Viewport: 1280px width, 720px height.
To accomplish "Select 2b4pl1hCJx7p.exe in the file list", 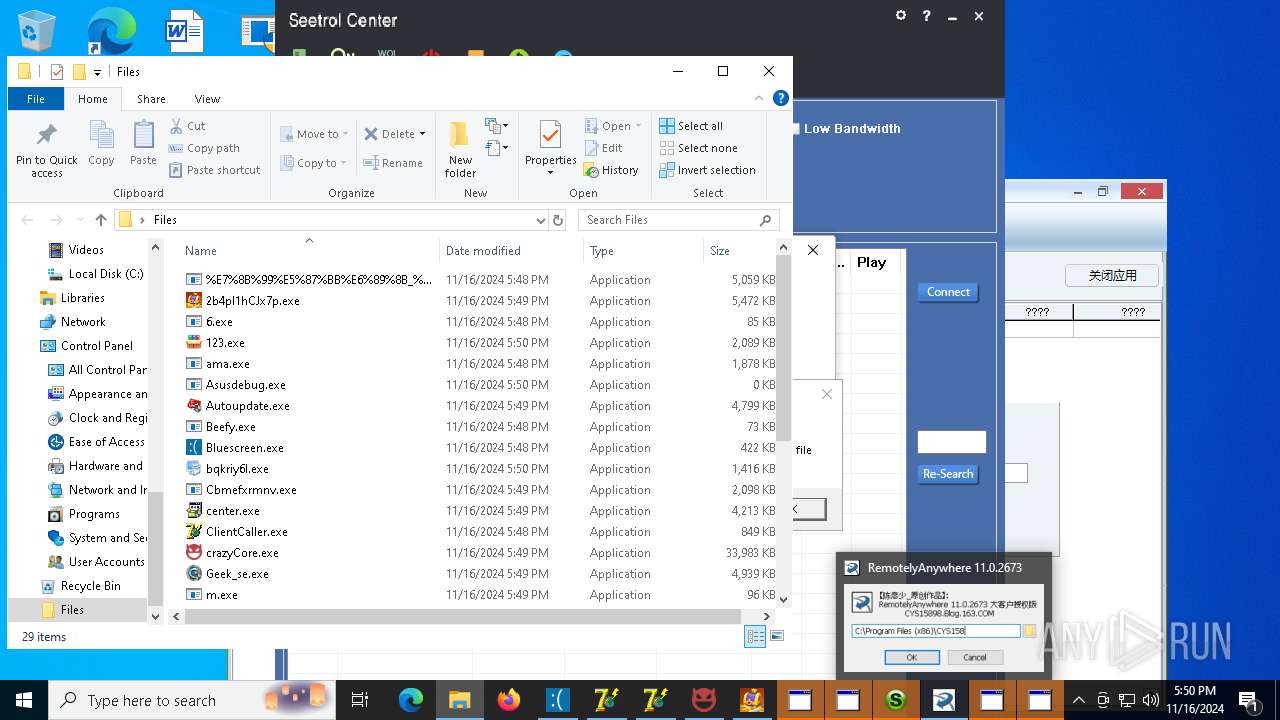I will click(252, 301).
